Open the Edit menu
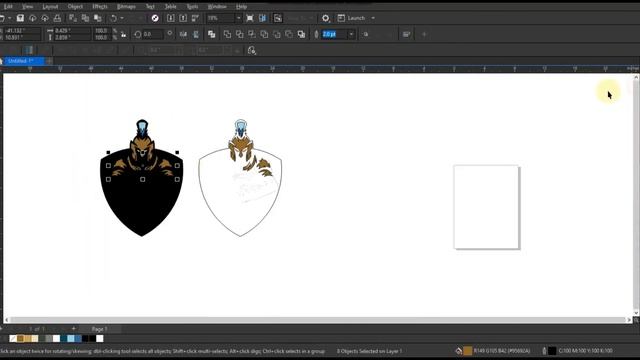 pyautogui.click(x=8, y=7)
